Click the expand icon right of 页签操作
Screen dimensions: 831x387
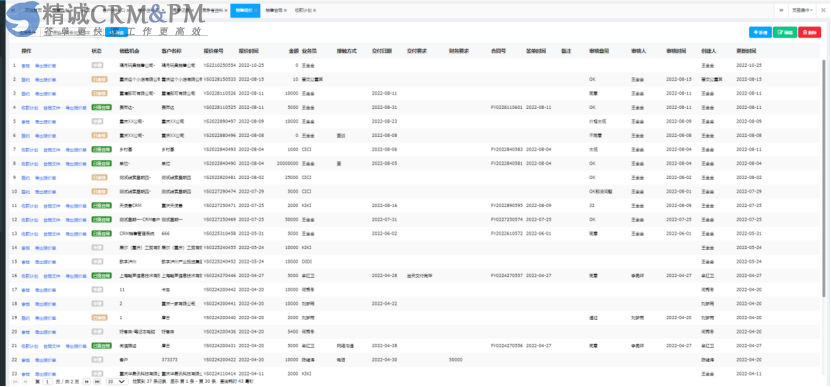click(823, 10)
